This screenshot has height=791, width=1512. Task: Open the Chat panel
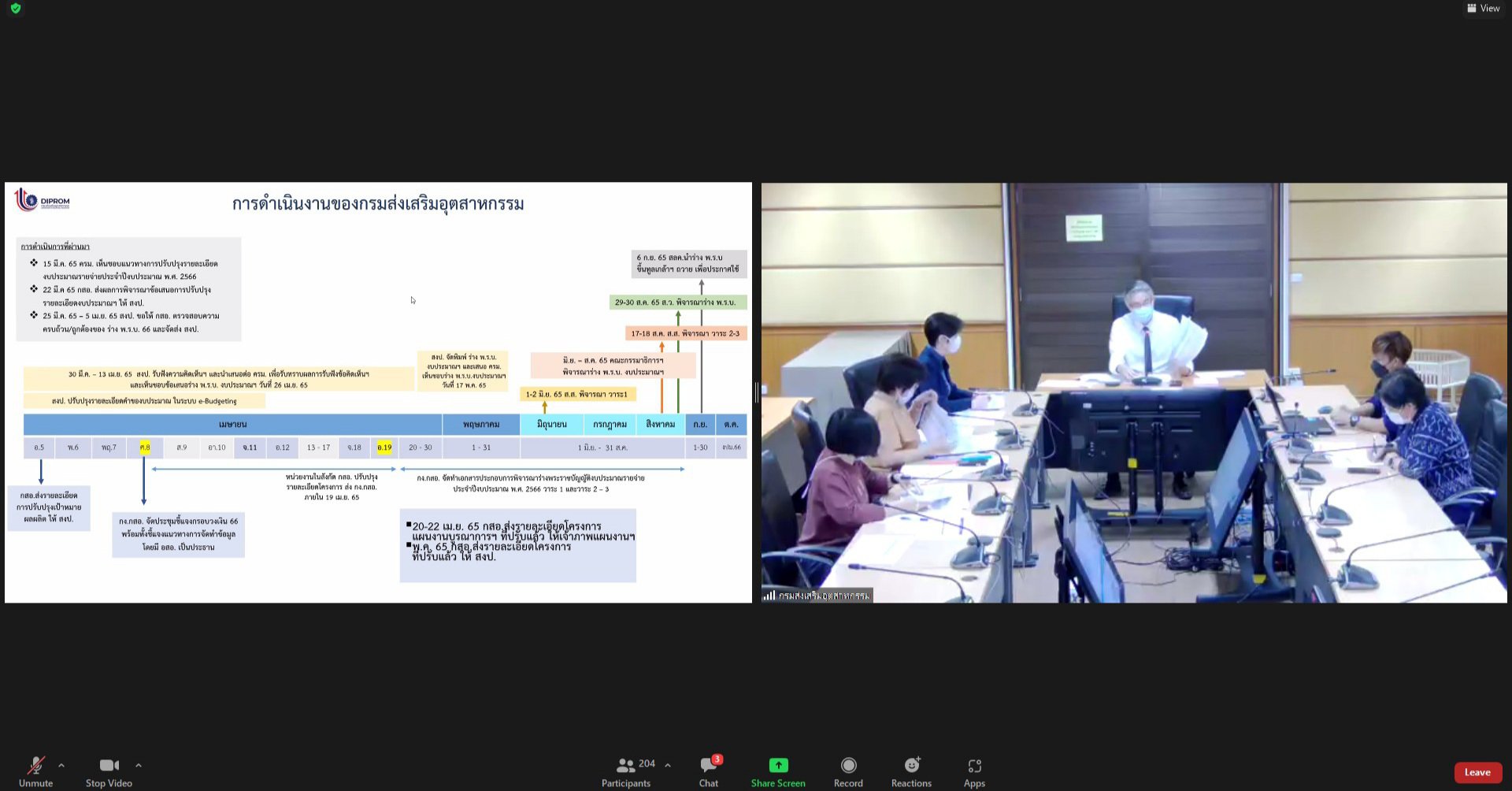[709, 771]
